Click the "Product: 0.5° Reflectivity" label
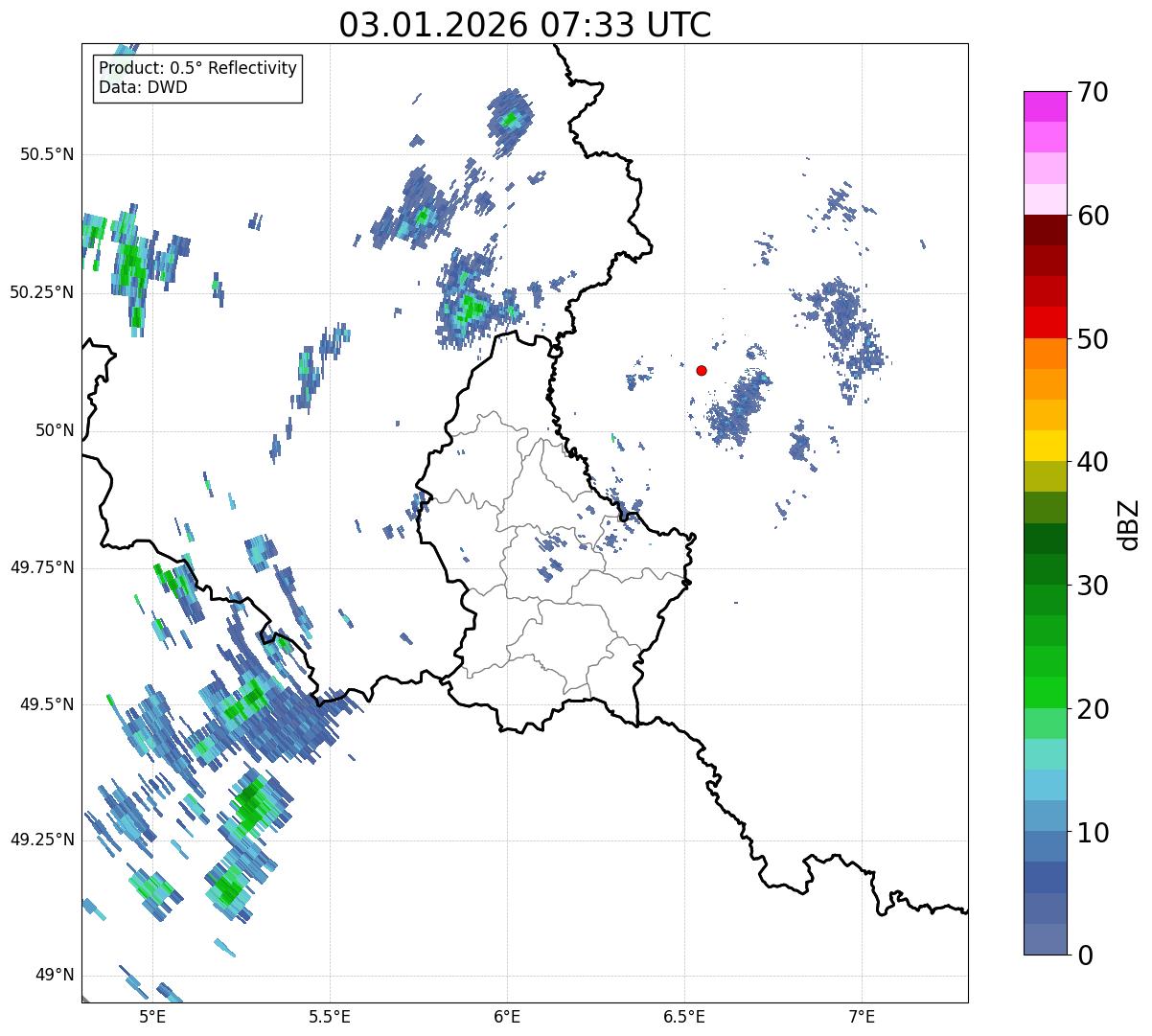This screenshot has height=1036, width=1152. (197, 69)
